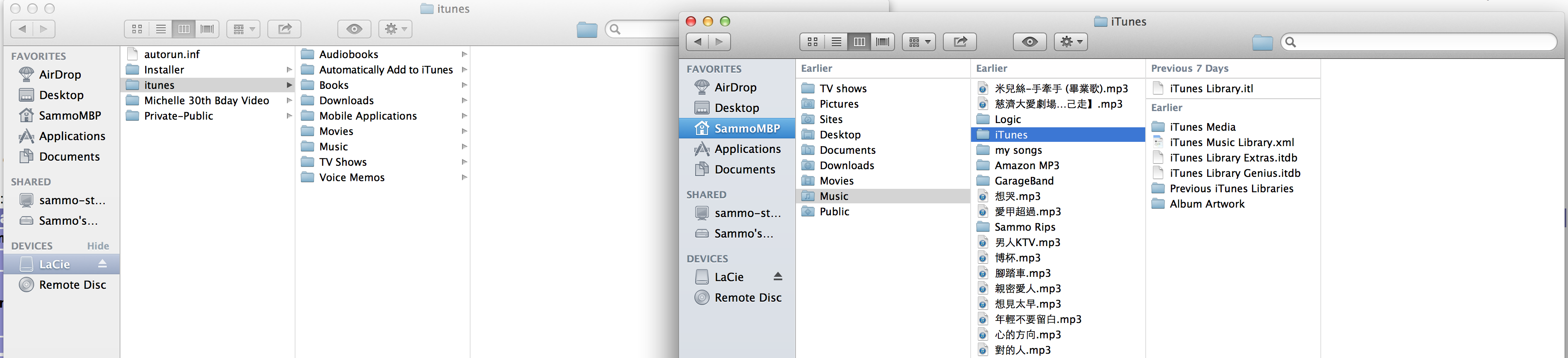Select Cover Flow view in iTunes window
The width and height of the screenshot is (1568, 358).
[x=883, y=42]
